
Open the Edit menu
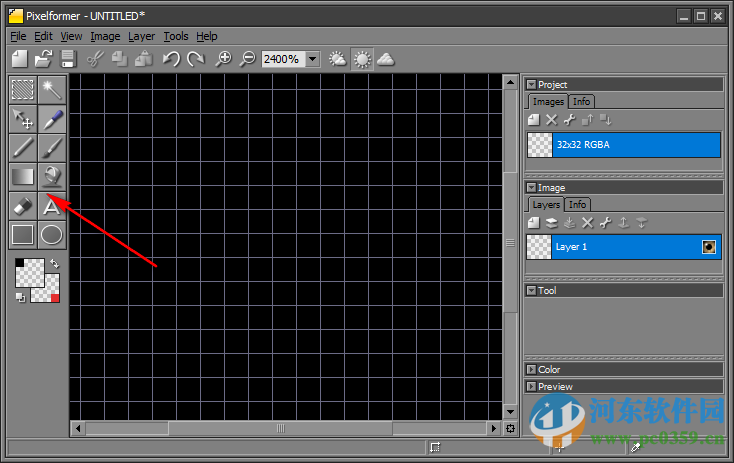click(x=44, y=36)
